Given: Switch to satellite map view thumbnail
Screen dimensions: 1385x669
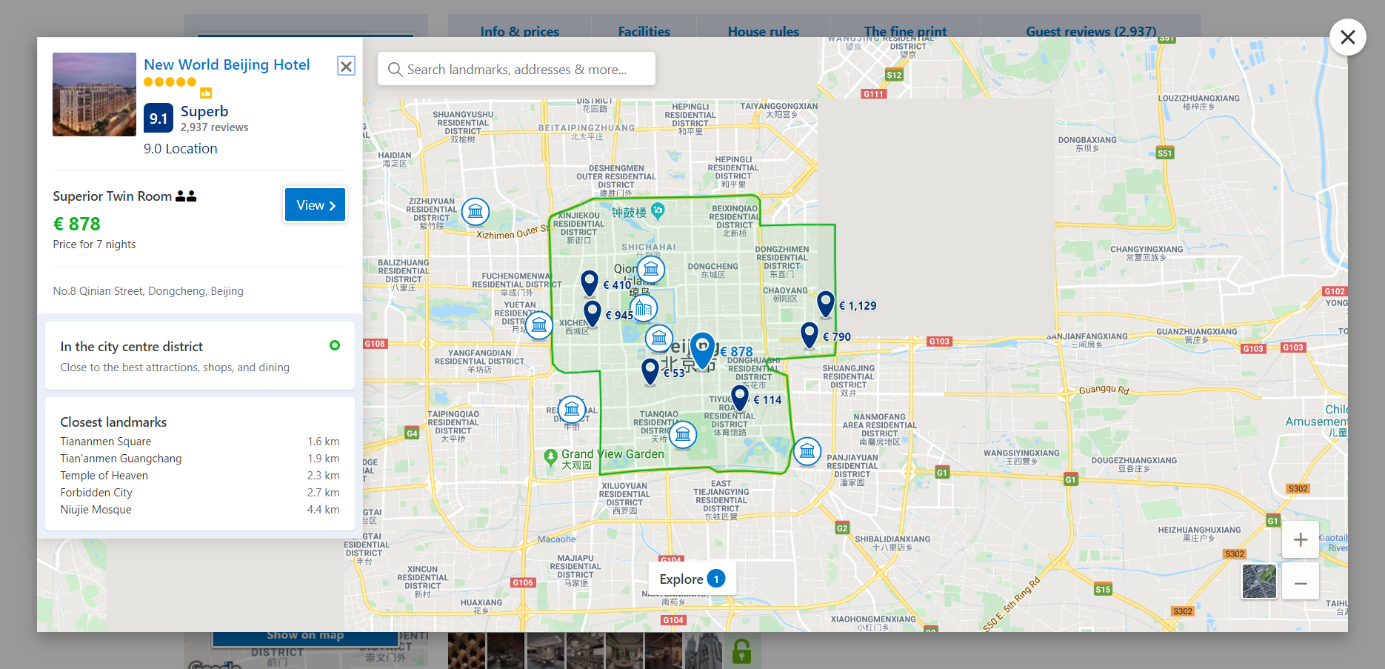Looking at the screenshot, I should (x=1259, y=581).
